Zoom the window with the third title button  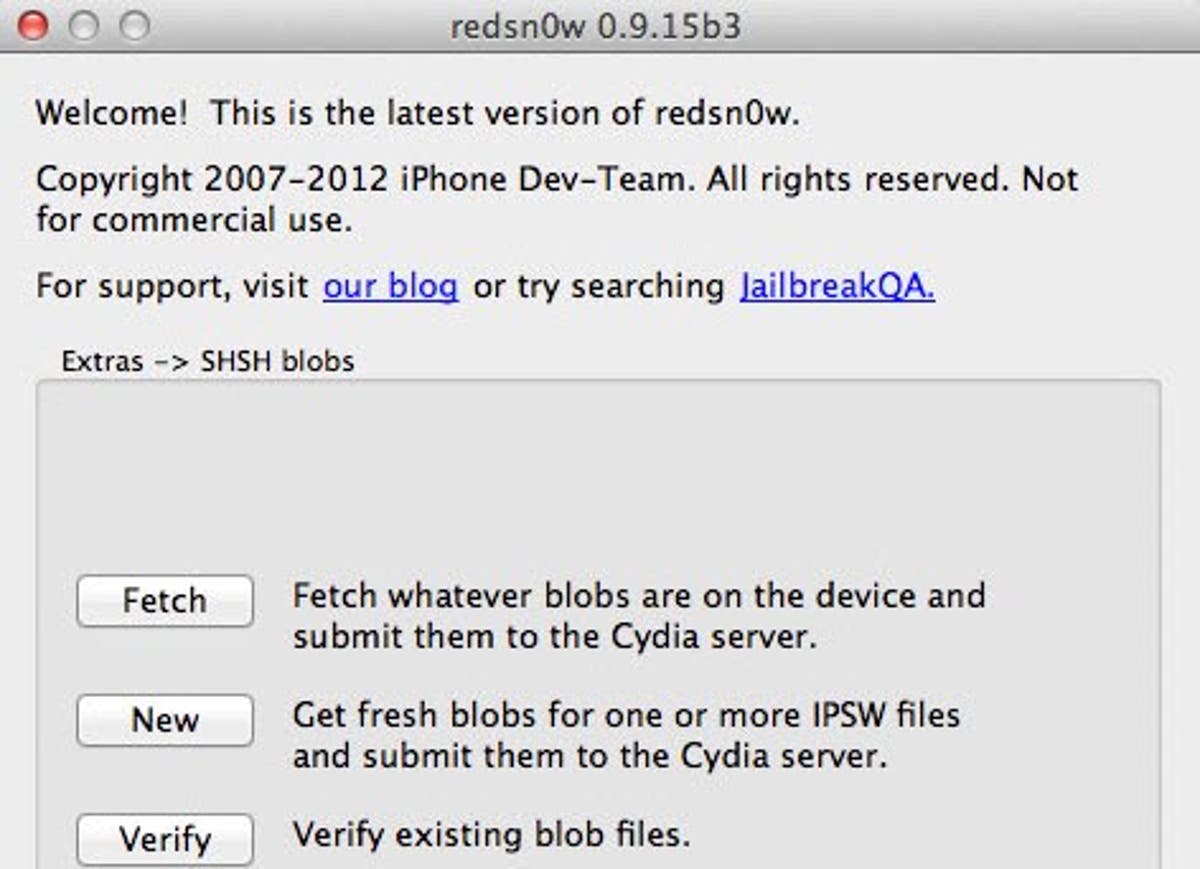(134, 26)
